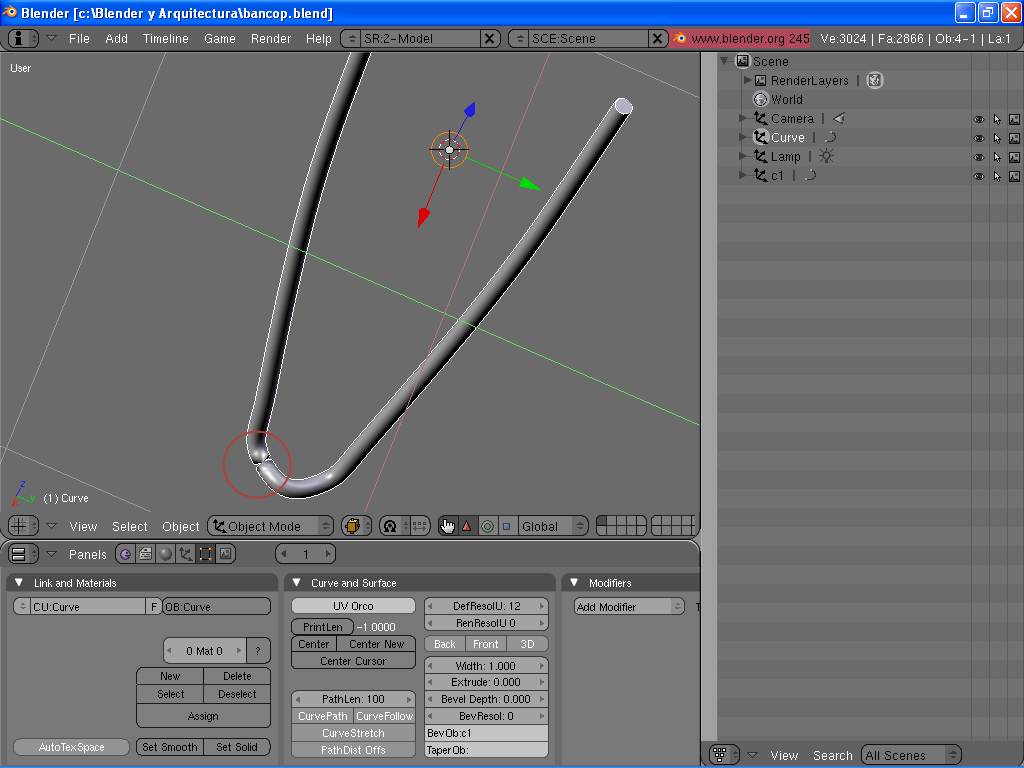The width and height of the screenshot is (1024, 768).
Task: Open the SR:2-Model screen selector
Action: pyautogui.click(x=352, y=39)
